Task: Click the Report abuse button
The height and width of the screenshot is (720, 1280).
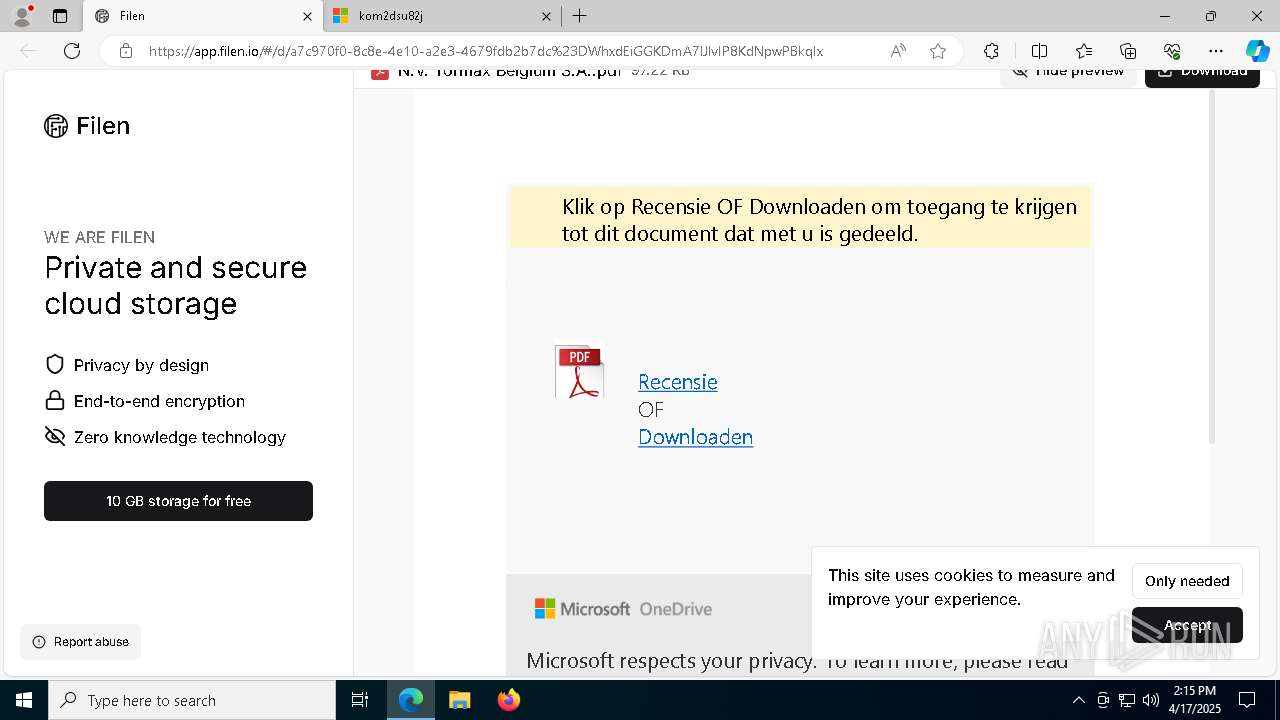Action: (81, 642)
